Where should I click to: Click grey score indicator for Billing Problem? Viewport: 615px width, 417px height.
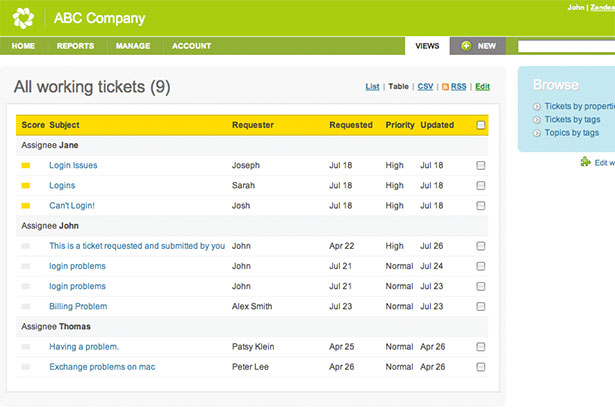[x=26, y=306]
